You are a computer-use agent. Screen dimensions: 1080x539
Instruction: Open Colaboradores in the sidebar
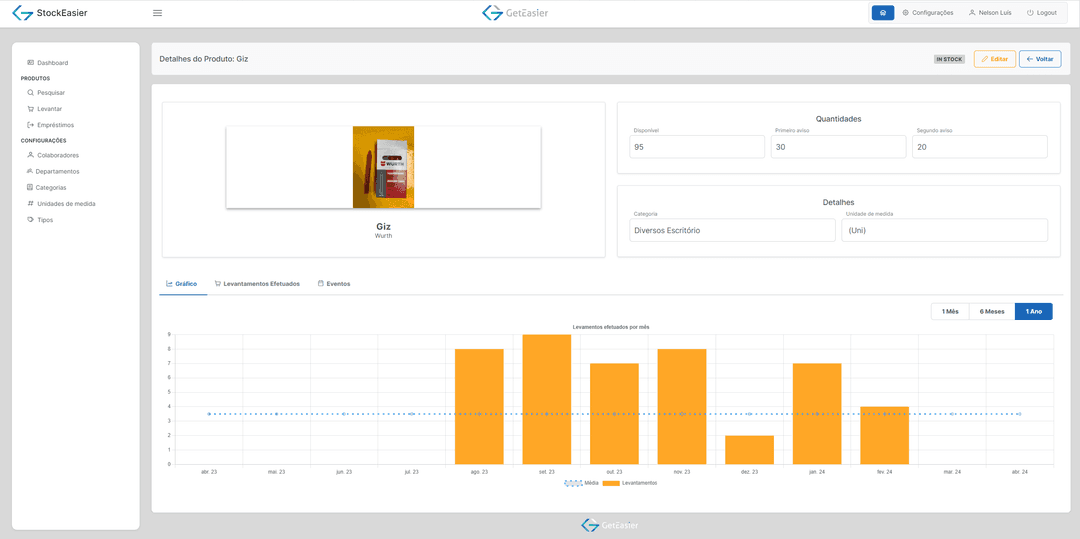57,155
